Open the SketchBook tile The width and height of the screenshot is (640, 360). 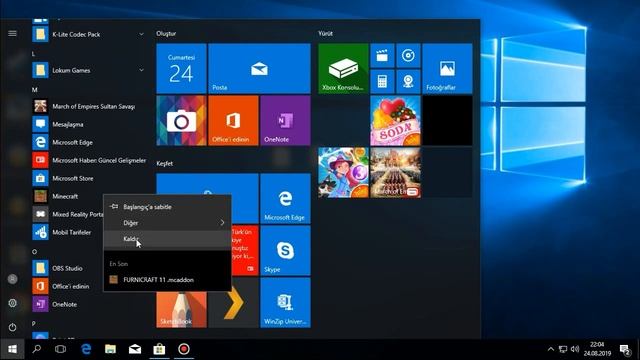pyautogui.click(x=181, y=309)
